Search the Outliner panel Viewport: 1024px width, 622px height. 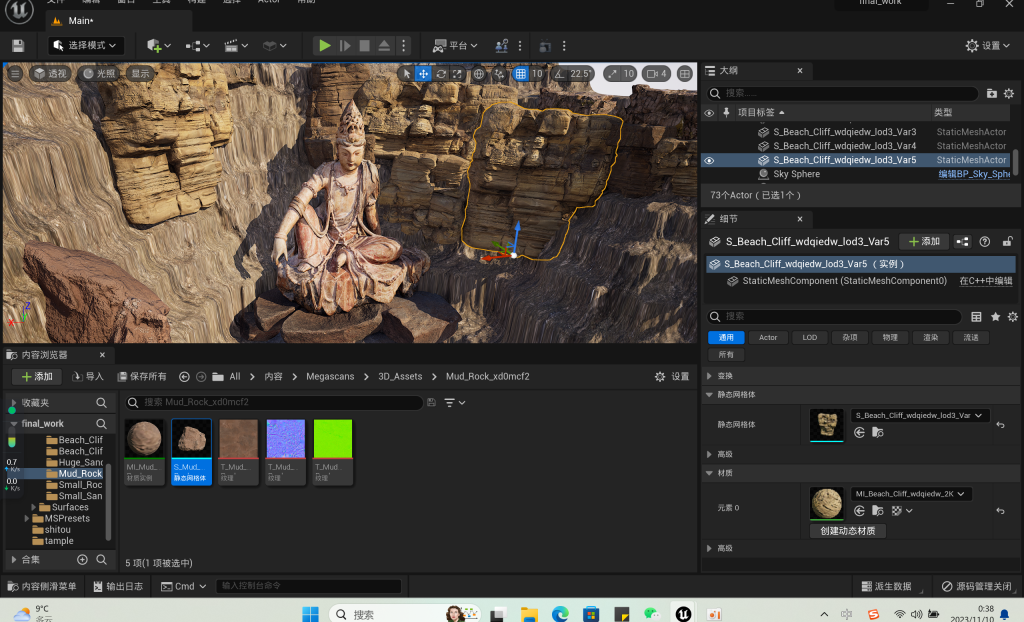click(842, 93)
